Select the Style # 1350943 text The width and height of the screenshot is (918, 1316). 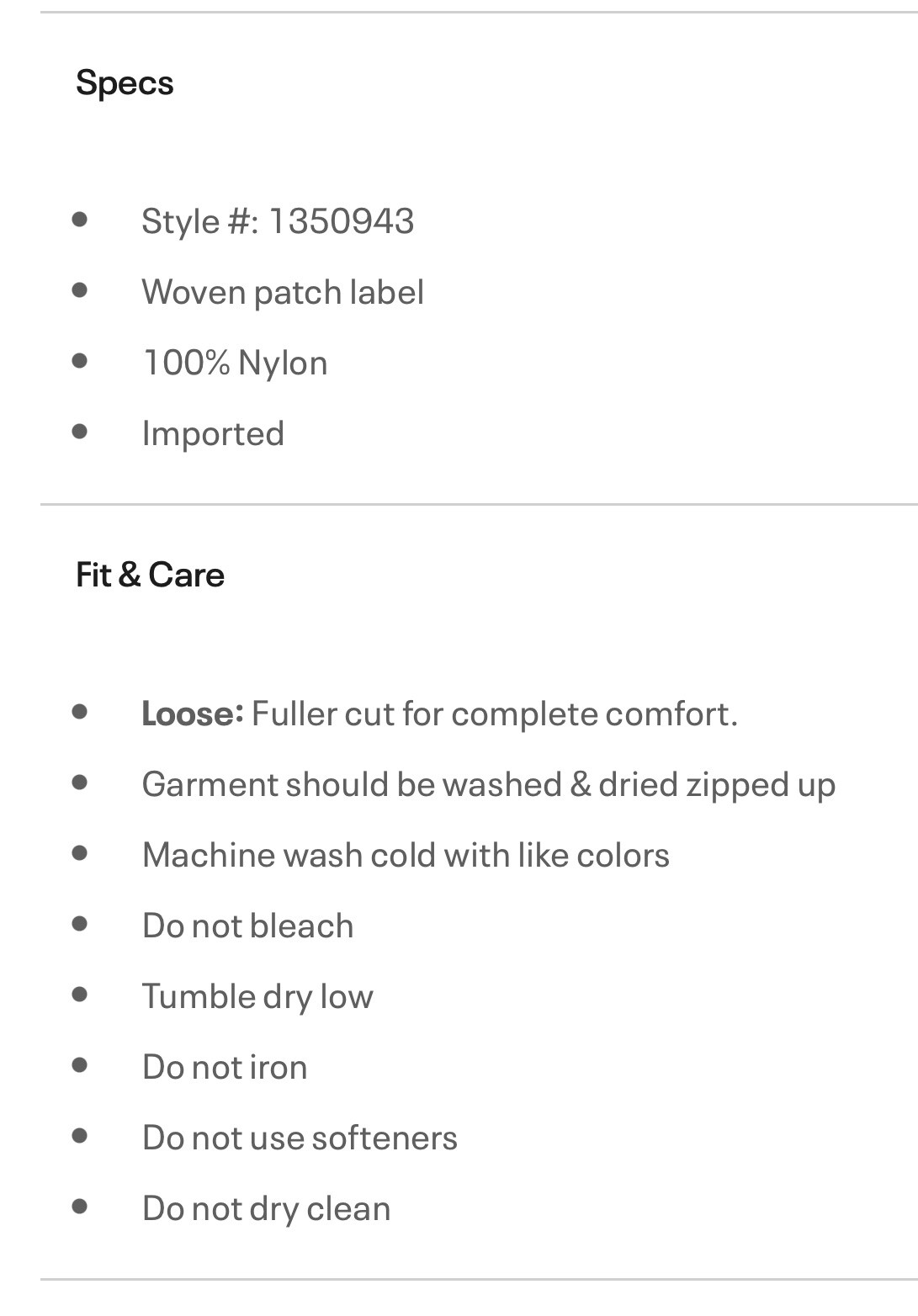[278, 221]
